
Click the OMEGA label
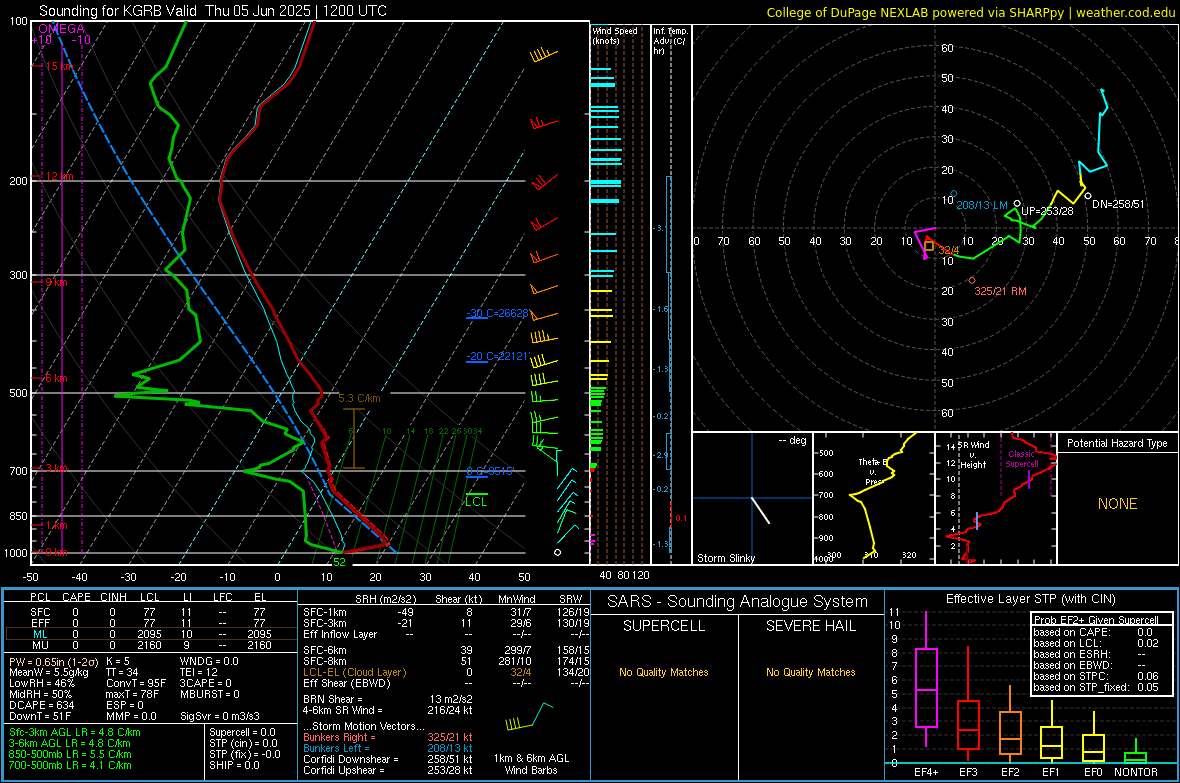61,29
